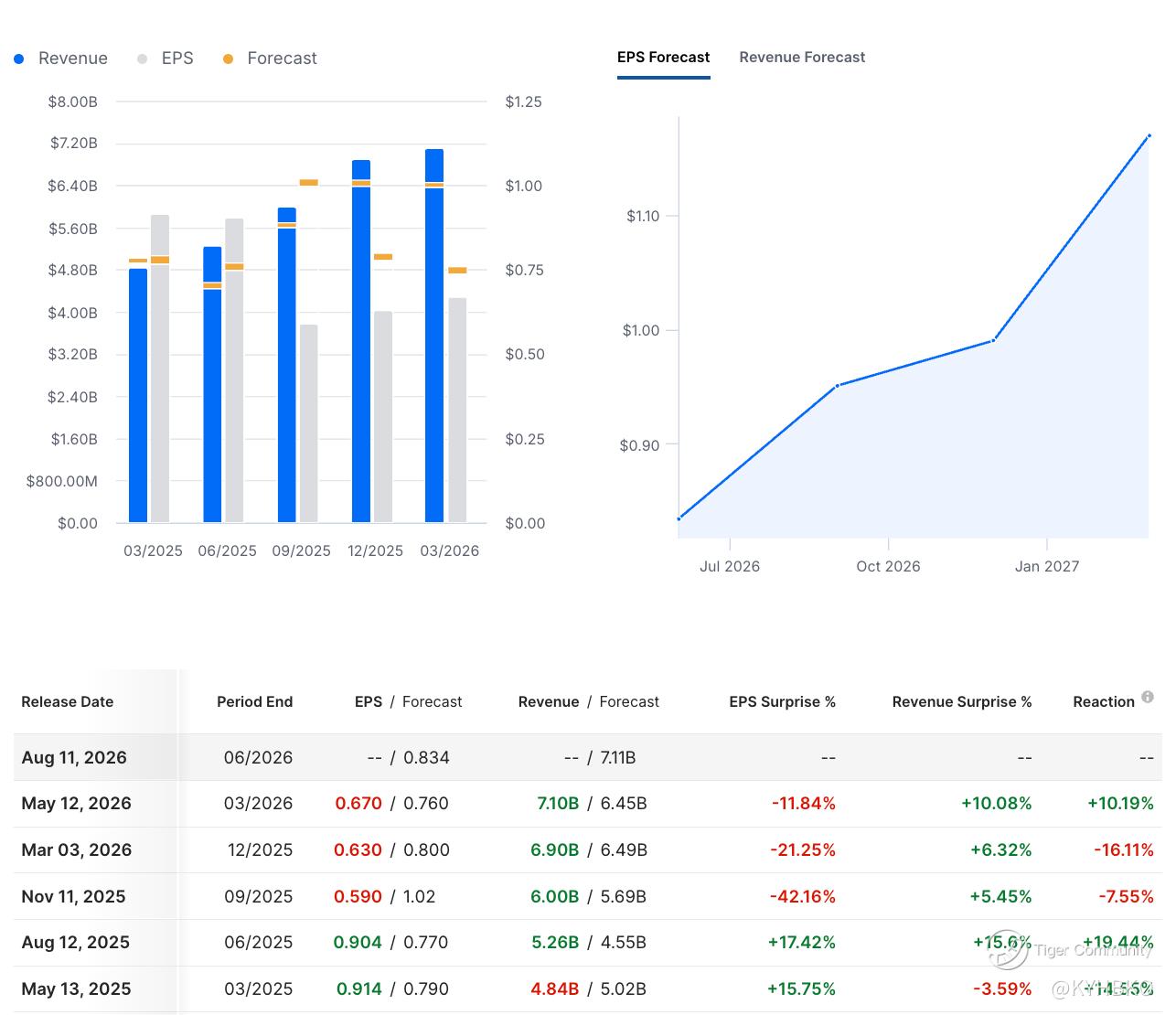
Task: Select the May 12, 2026 release date
Action: 77,803
